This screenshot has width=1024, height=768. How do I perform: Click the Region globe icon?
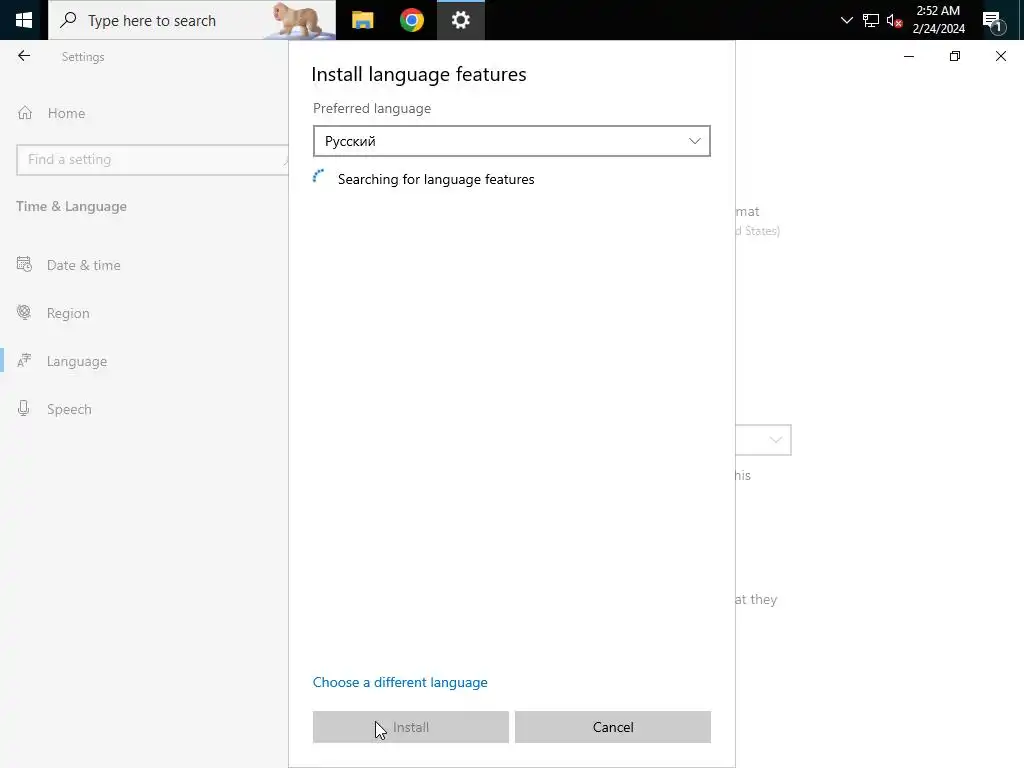24,313
